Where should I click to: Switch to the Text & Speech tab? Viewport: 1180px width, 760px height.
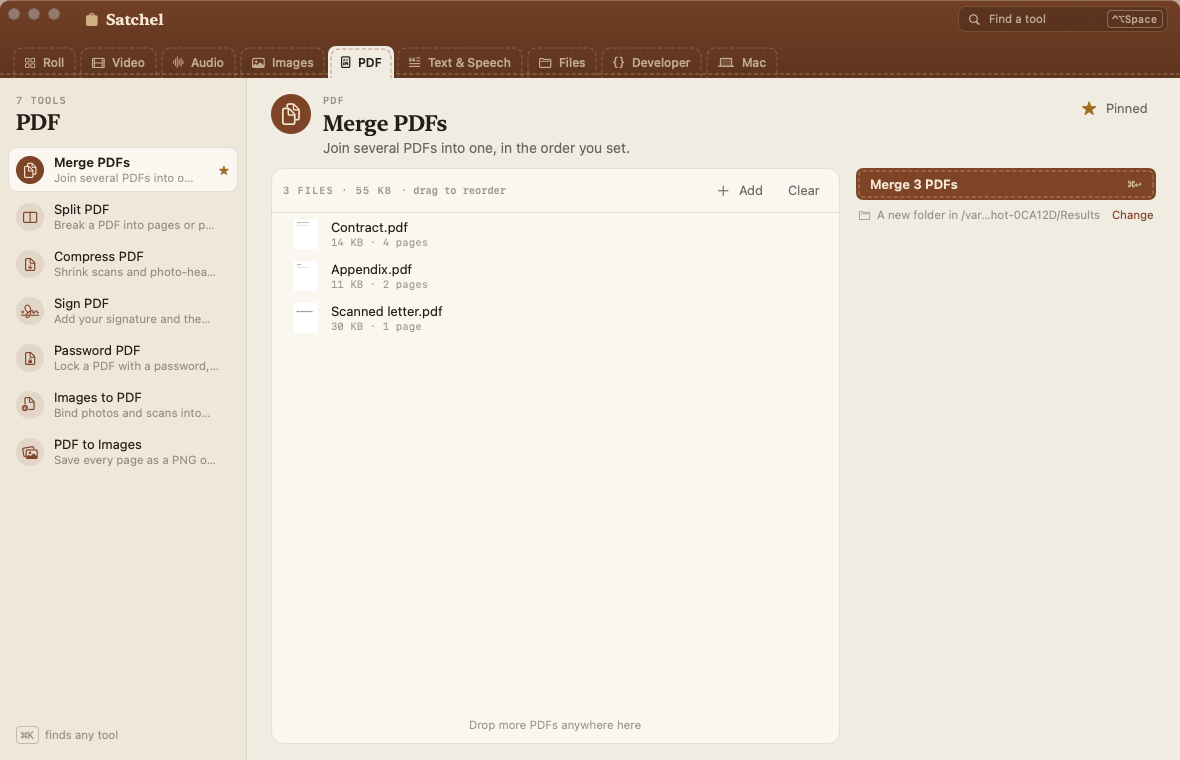click(x=460, y=63)
